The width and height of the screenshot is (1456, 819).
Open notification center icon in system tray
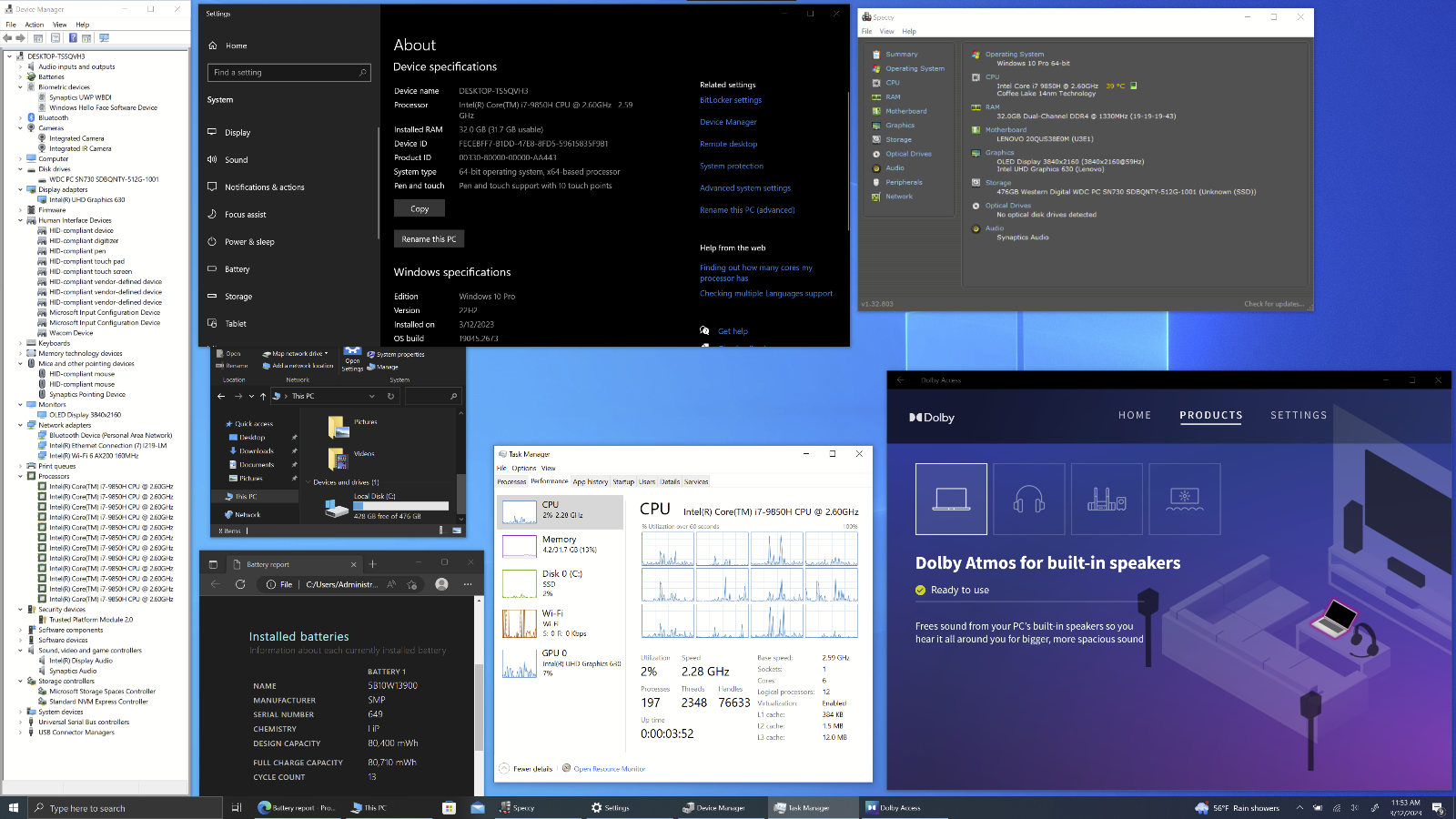1438,808
